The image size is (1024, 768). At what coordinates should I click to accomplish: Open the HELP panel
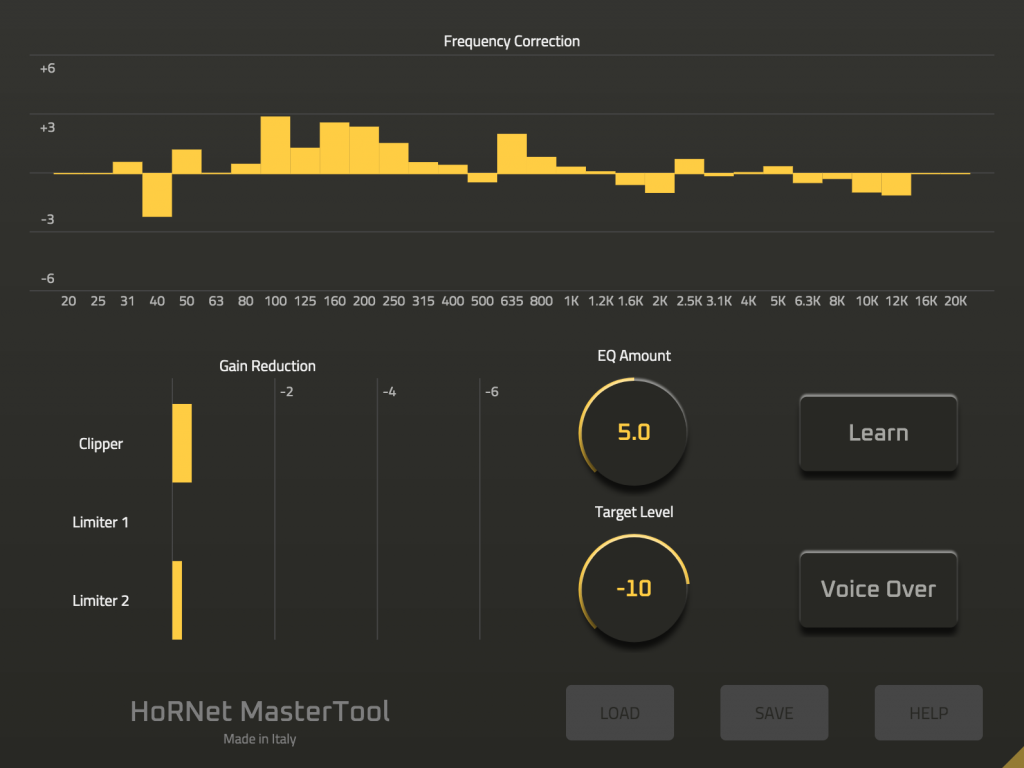928,712
